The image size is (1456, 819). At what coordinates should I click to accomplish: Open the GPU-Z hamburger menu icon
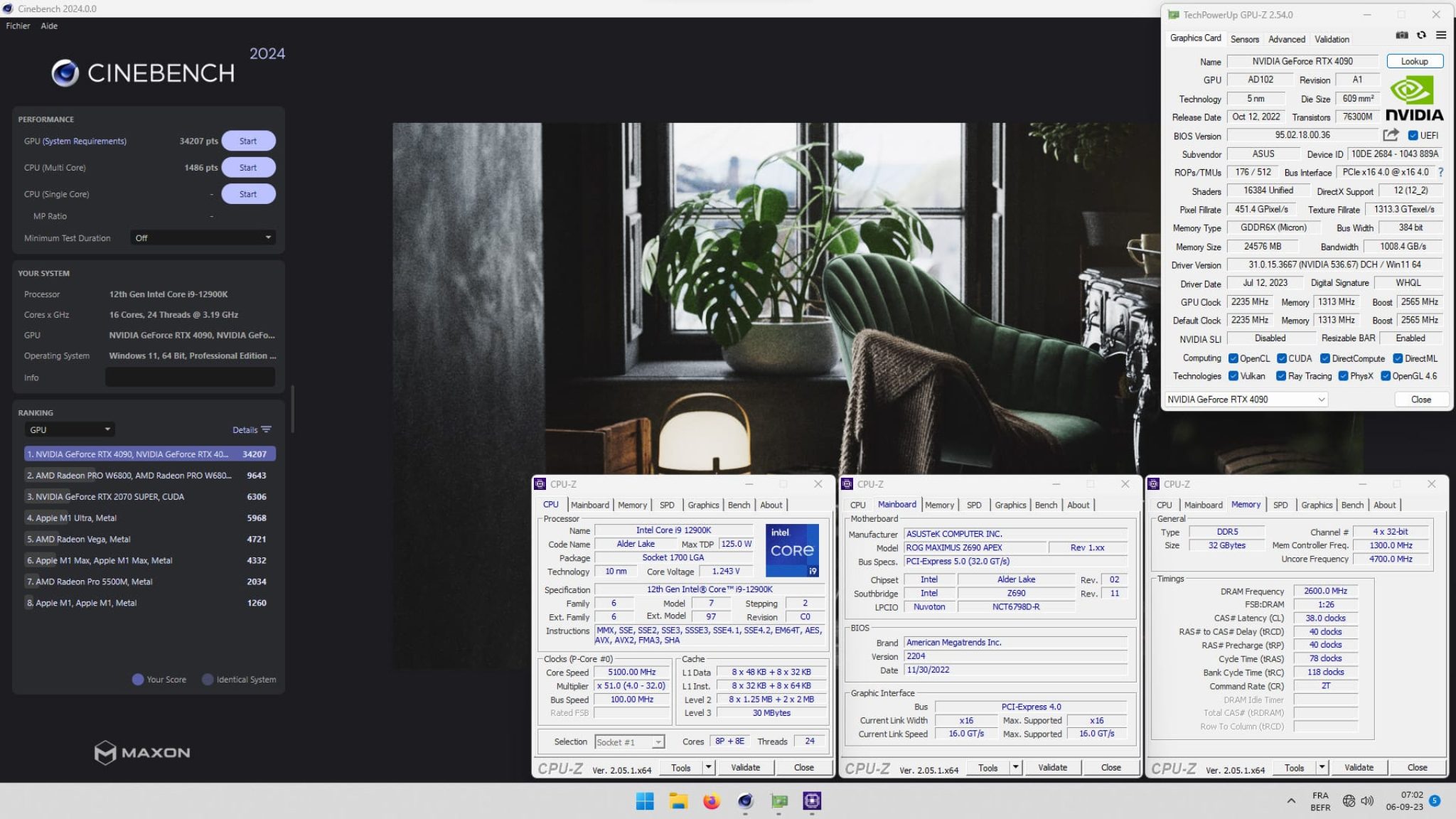point(1441,35)
